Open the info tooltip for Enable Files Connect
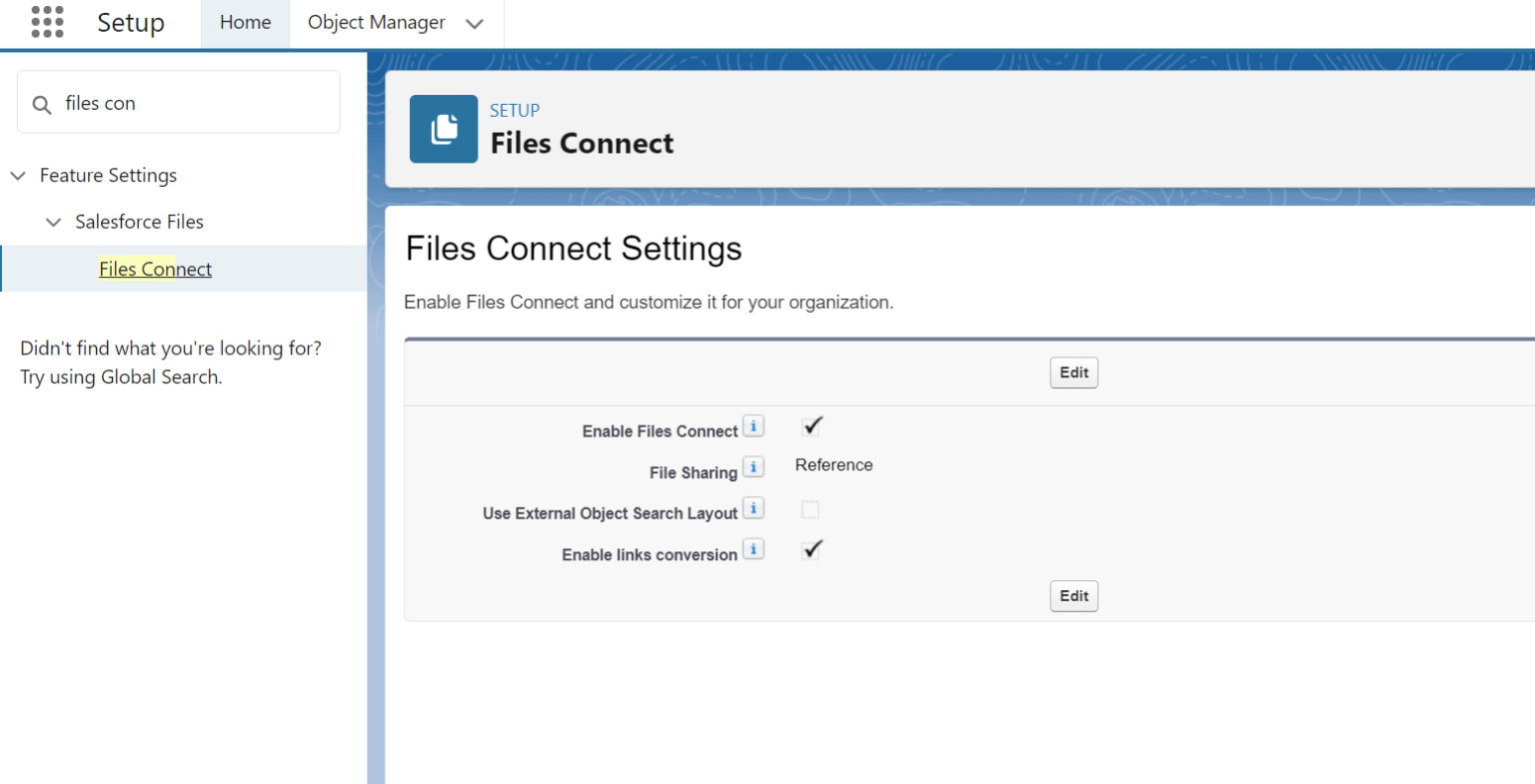 [x=753, y=424]
